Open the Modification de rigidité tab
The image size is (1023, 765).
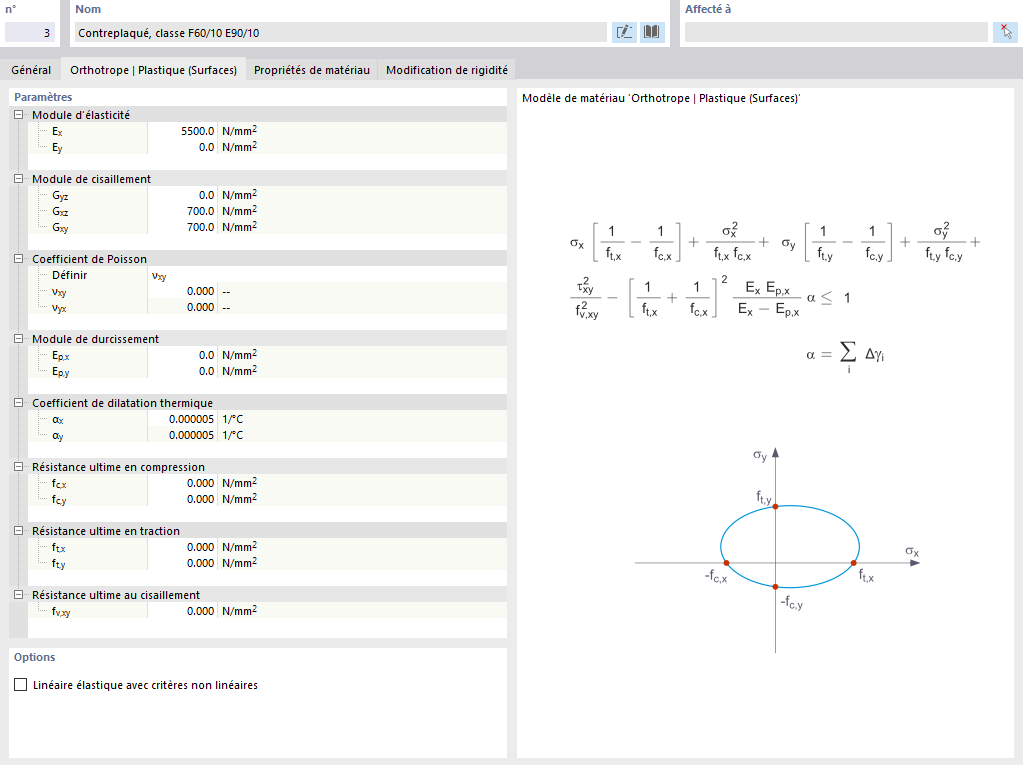(447, 70)
